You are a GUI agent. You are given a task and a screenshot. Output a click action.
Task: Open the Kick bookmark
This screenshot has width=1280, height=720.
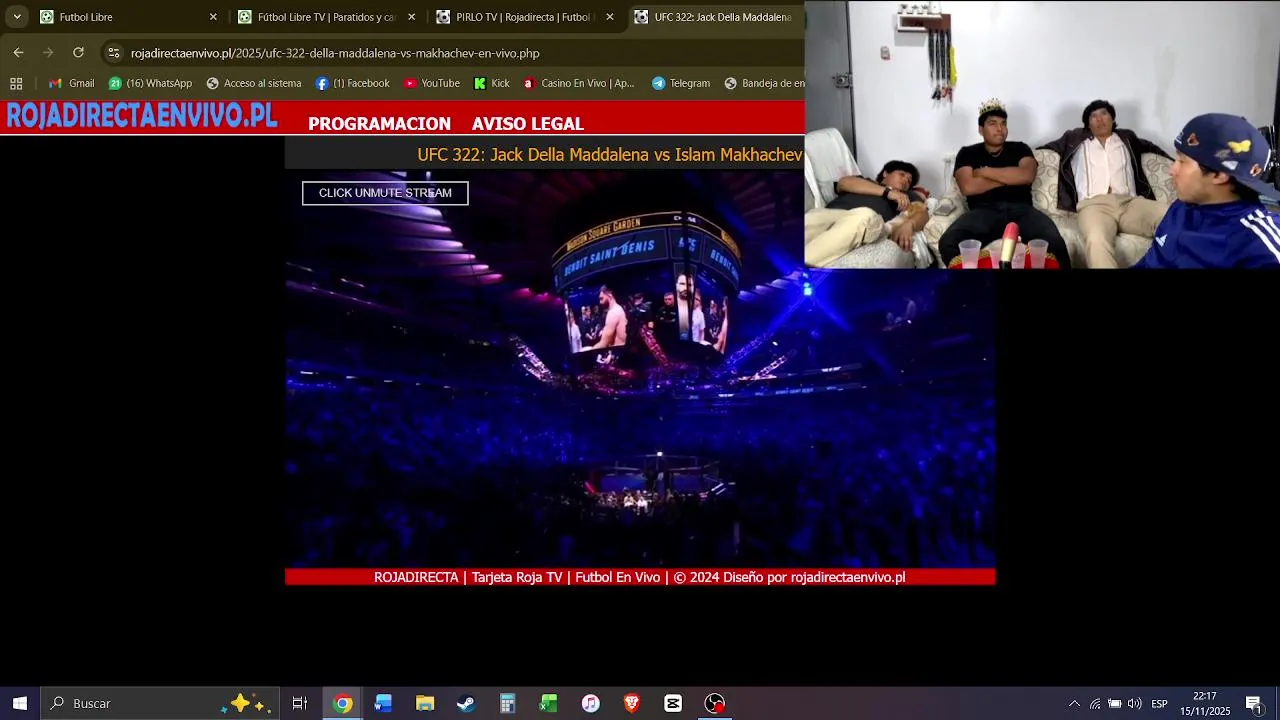491,83
